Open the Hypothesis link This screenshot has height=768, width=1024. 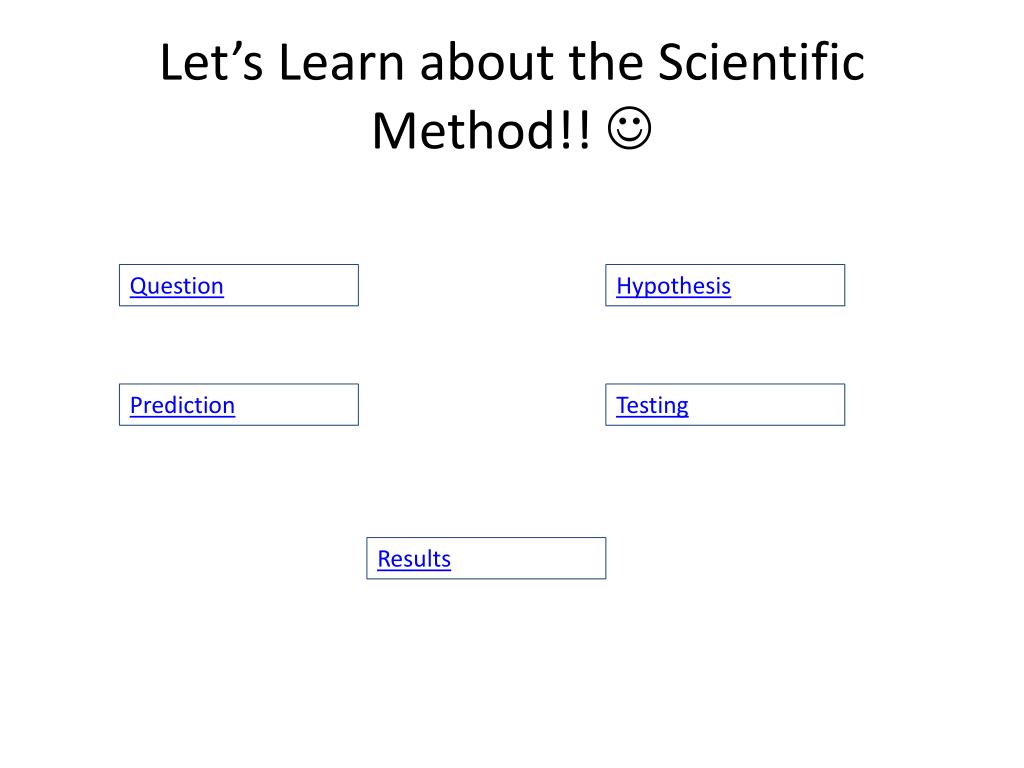[673, 286]
